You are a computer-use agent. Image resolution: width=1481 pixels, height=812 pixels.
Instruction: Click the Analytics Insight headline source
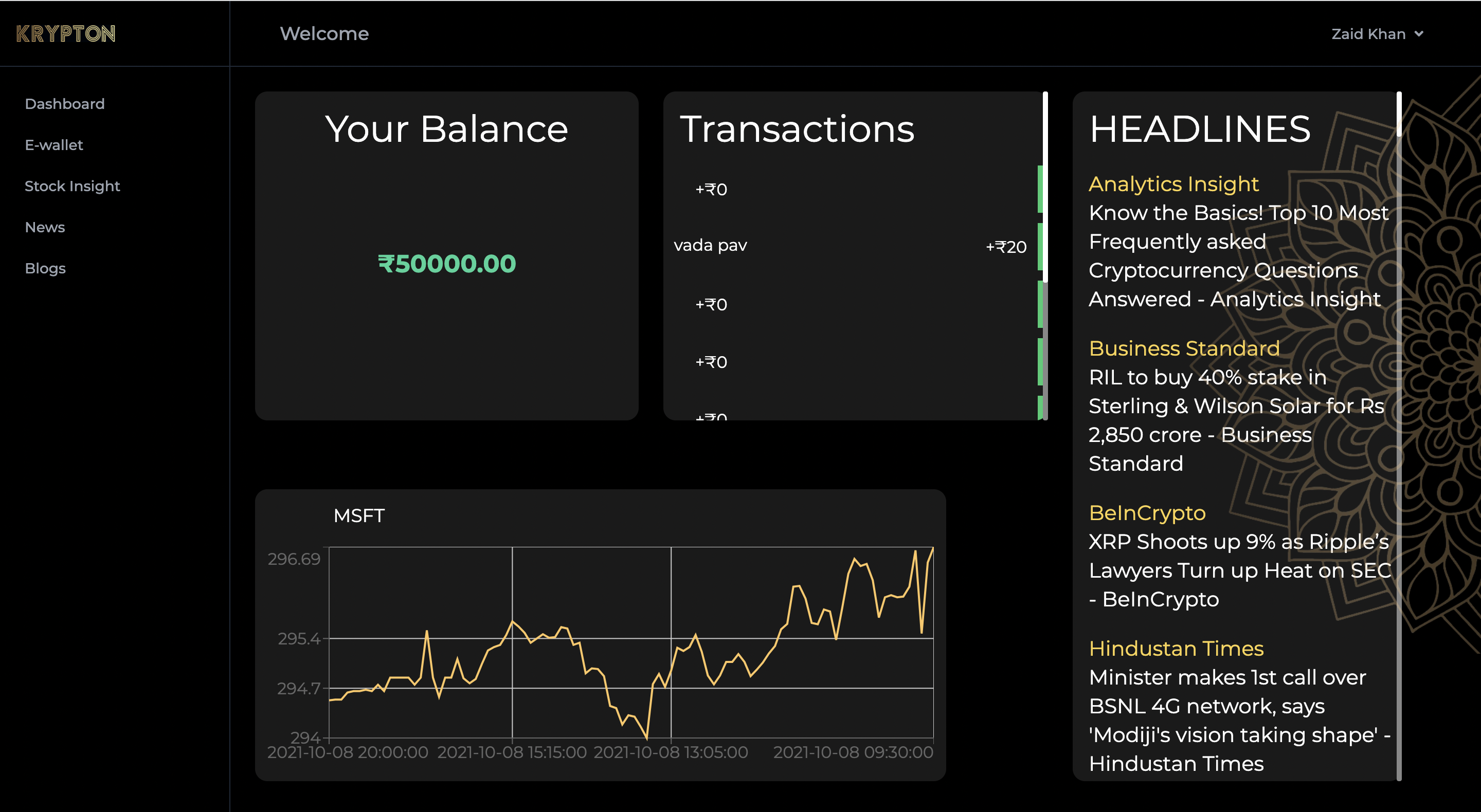point(1173,184)
